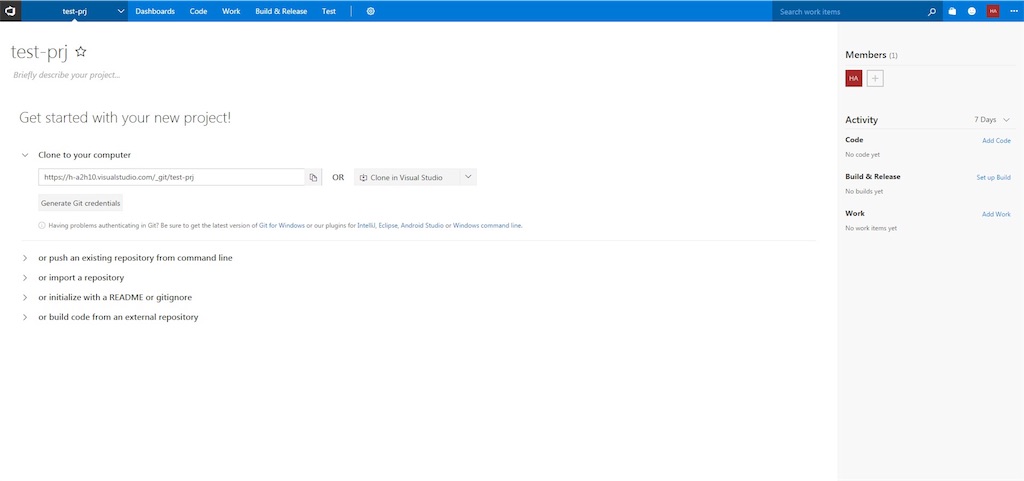Favorite the test-prj project with star
This screenshot has width=1024, height=481.
pyautogui.click(x=81, y=52)
